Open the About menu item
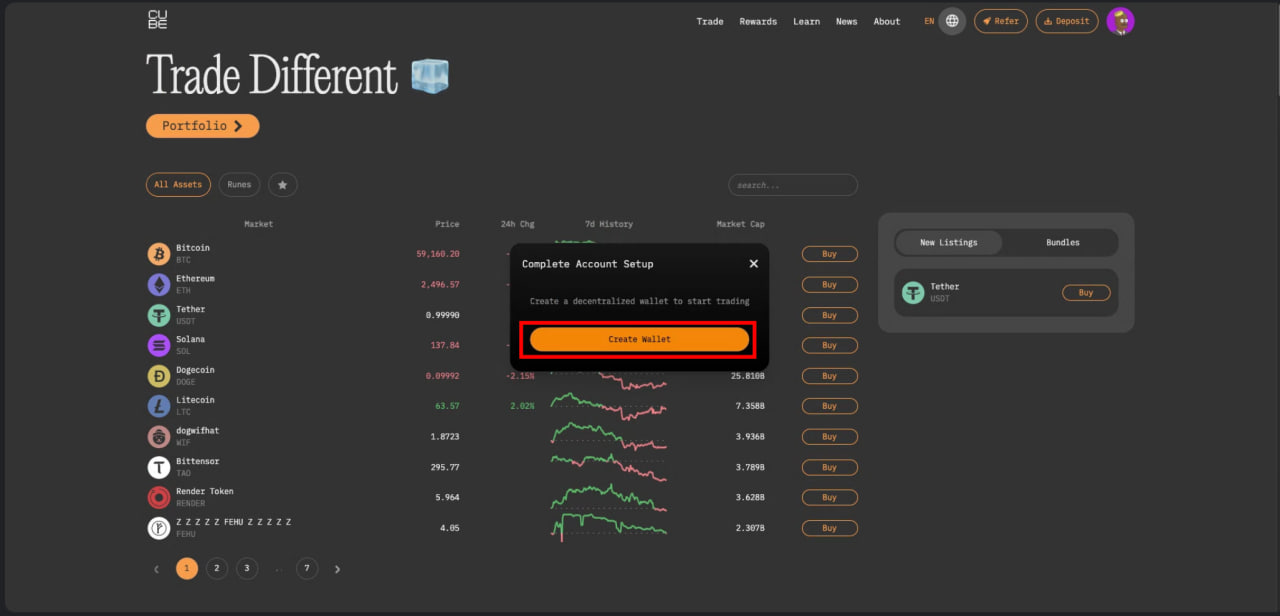The width and height of the screenshot is (1280, 616). (x=887, y=21)
